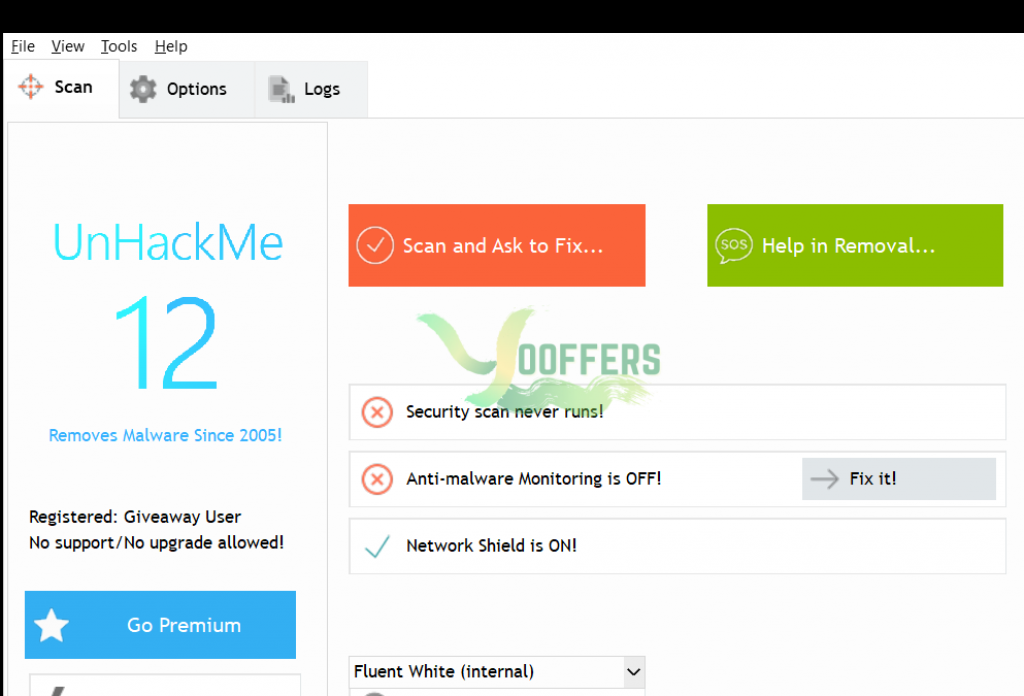Click the UnHackMe logo title
Viewport: 1024px width, 696px height.
point(168,243)
